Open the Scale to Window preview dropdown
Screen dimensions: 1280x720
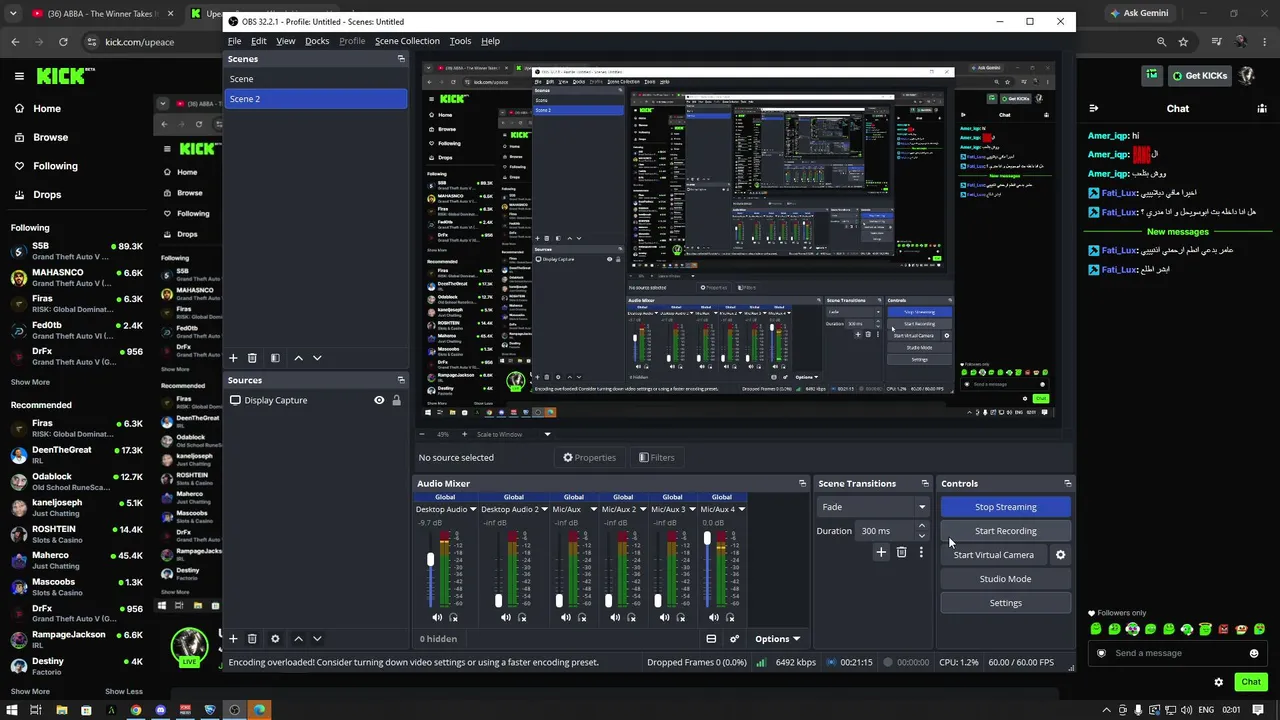514,434
